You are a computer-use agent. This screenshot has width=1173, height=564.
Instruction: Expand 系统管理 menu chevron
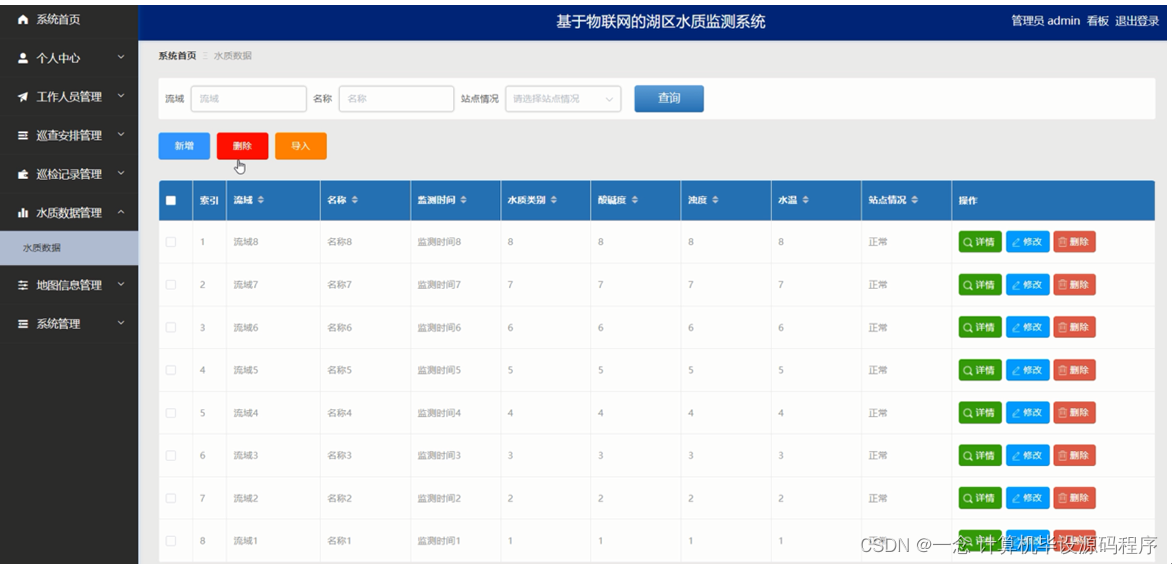tap(120, 323)
